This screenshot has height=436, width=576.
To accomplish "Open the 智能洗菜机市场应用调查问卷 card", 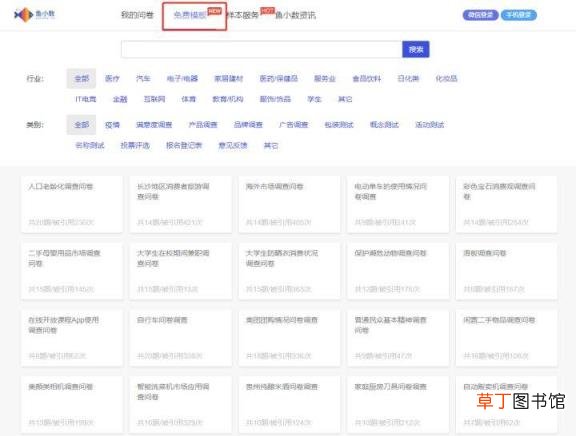I will point(181,405).
